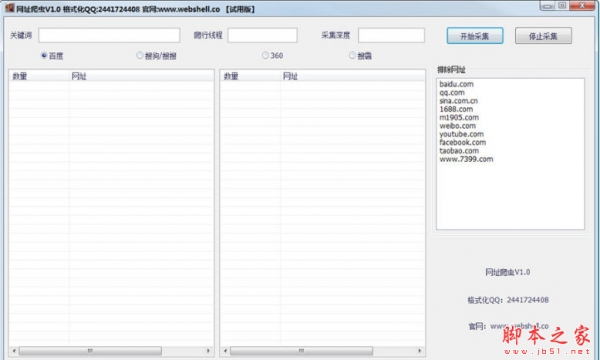This screenshot has width=600, height=360.
Task: Focus the 爬行线程 thread count field
Action: [262, 35]
